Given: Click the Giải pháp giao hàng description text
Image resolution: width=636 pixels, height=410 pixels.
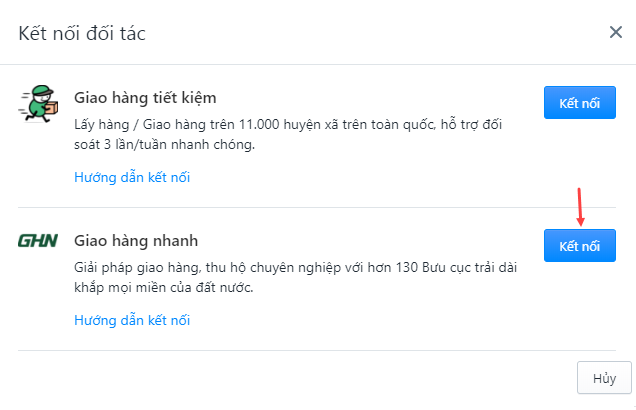Looking at the screenshot, I should point(296,277).
